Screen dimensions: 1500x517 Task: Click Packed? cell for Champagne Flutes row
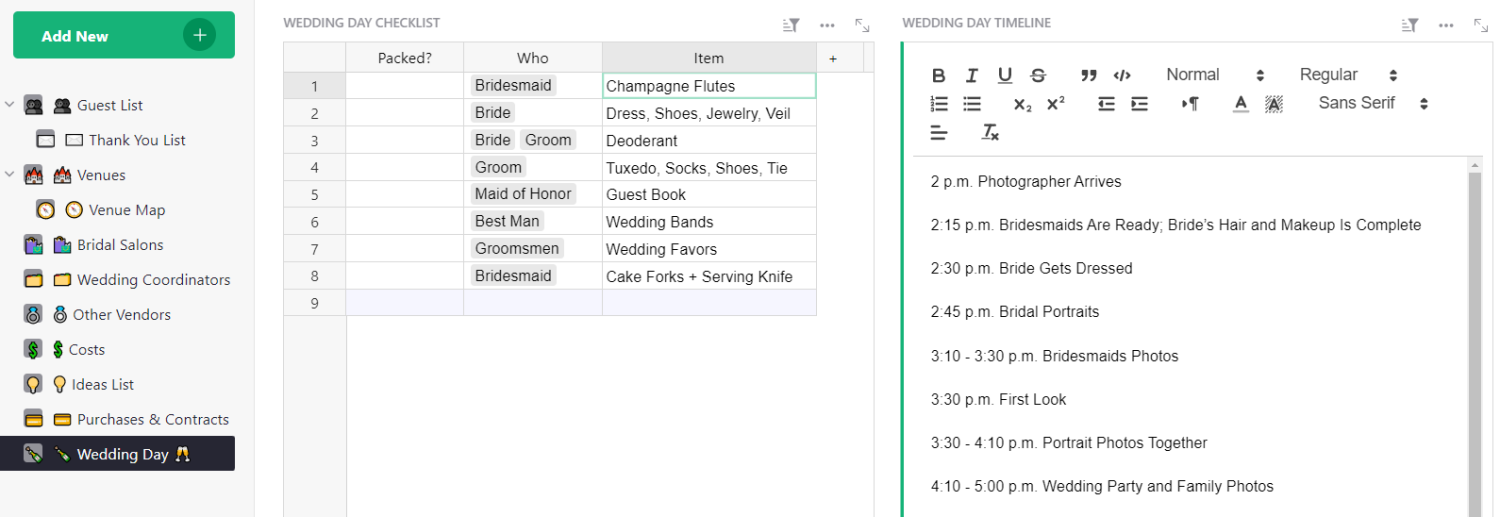pos(404,86)
